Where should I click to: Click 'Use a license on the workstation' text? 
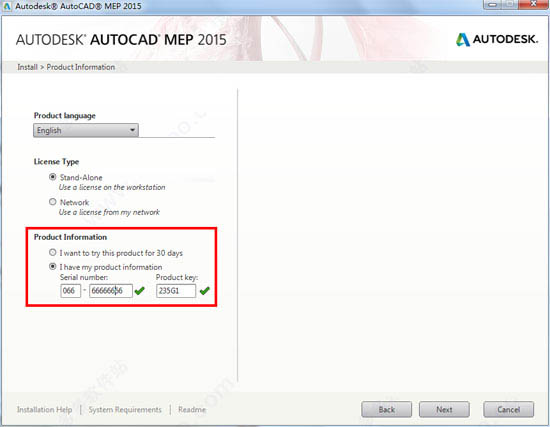112,187
